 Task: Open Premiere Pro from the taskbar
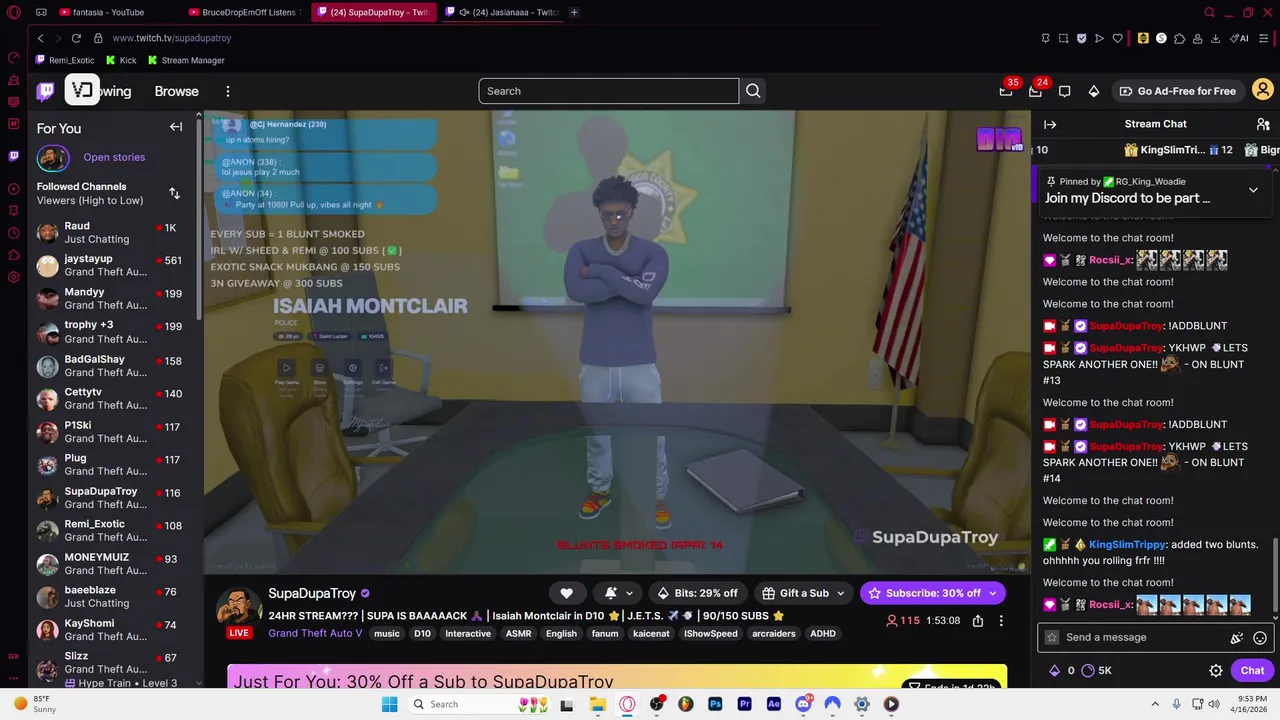click(744, 704)
